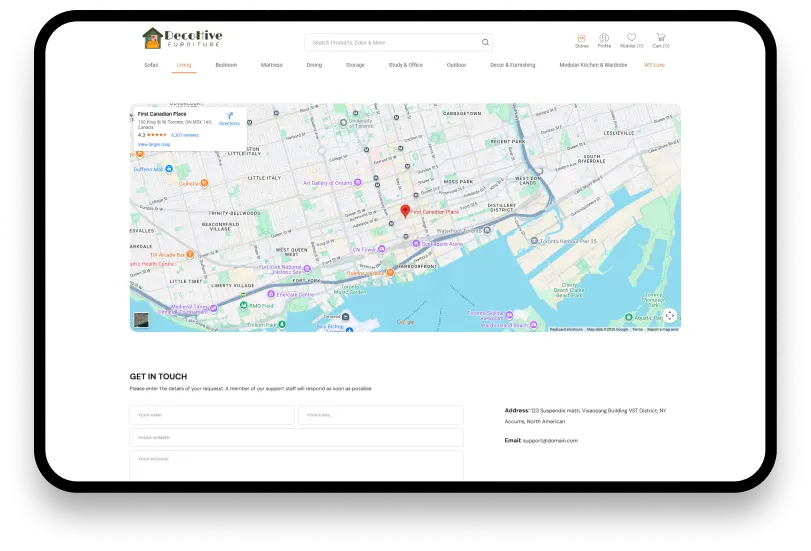Click the Tilt Arcade Bar marker
The width and height of the screenshot is (811, 551).
[x=190, y=254]
